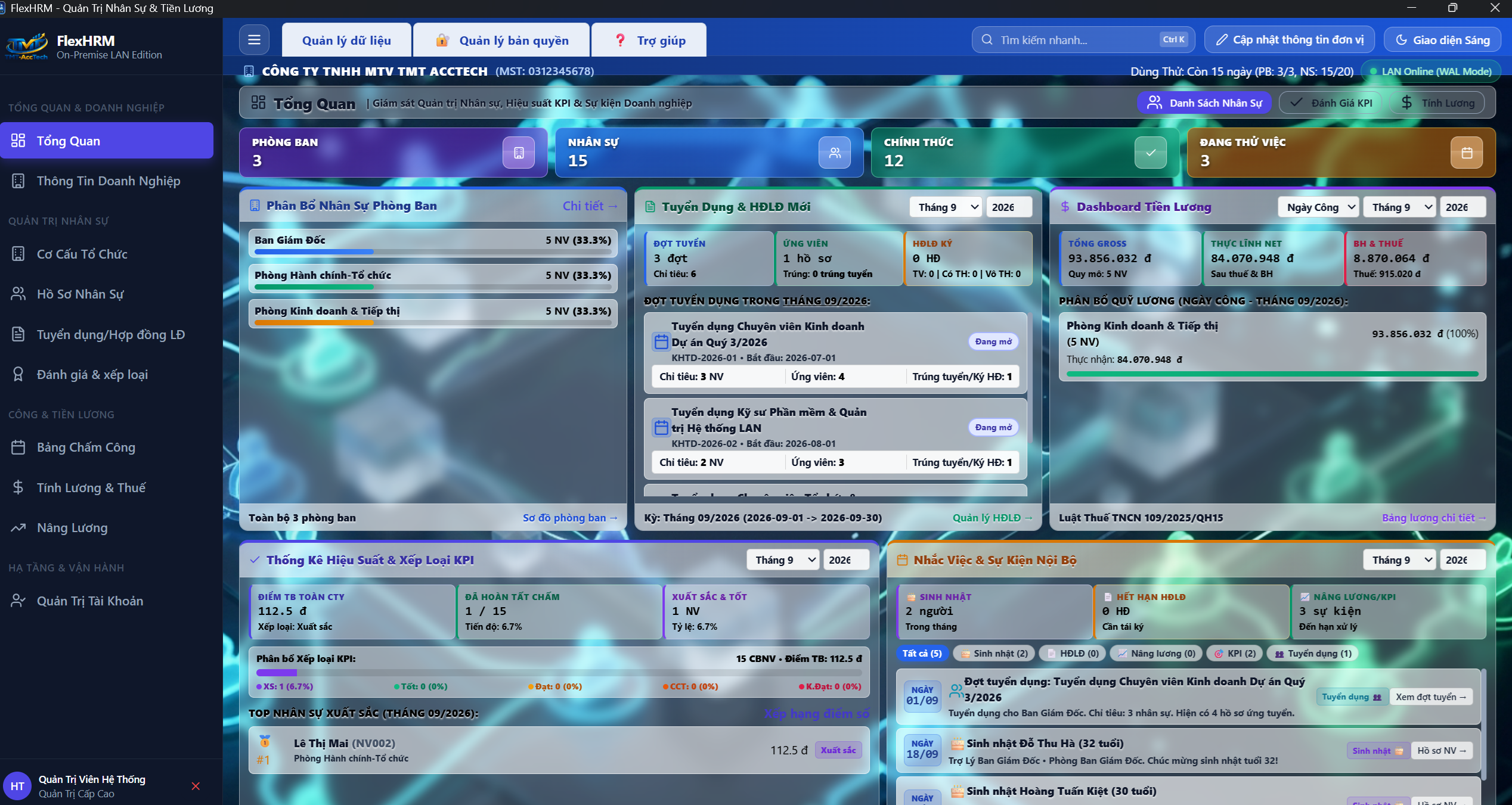
Task: Click the Phòng Ban card building icon
Action: click(519, 153)
